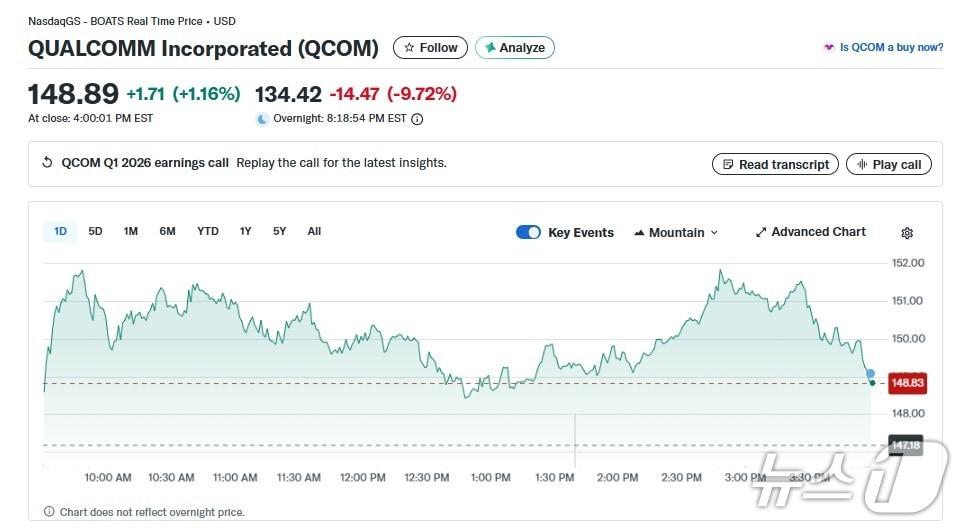
Task: Click the Advanced Chart expand icon
Action: 760,232
